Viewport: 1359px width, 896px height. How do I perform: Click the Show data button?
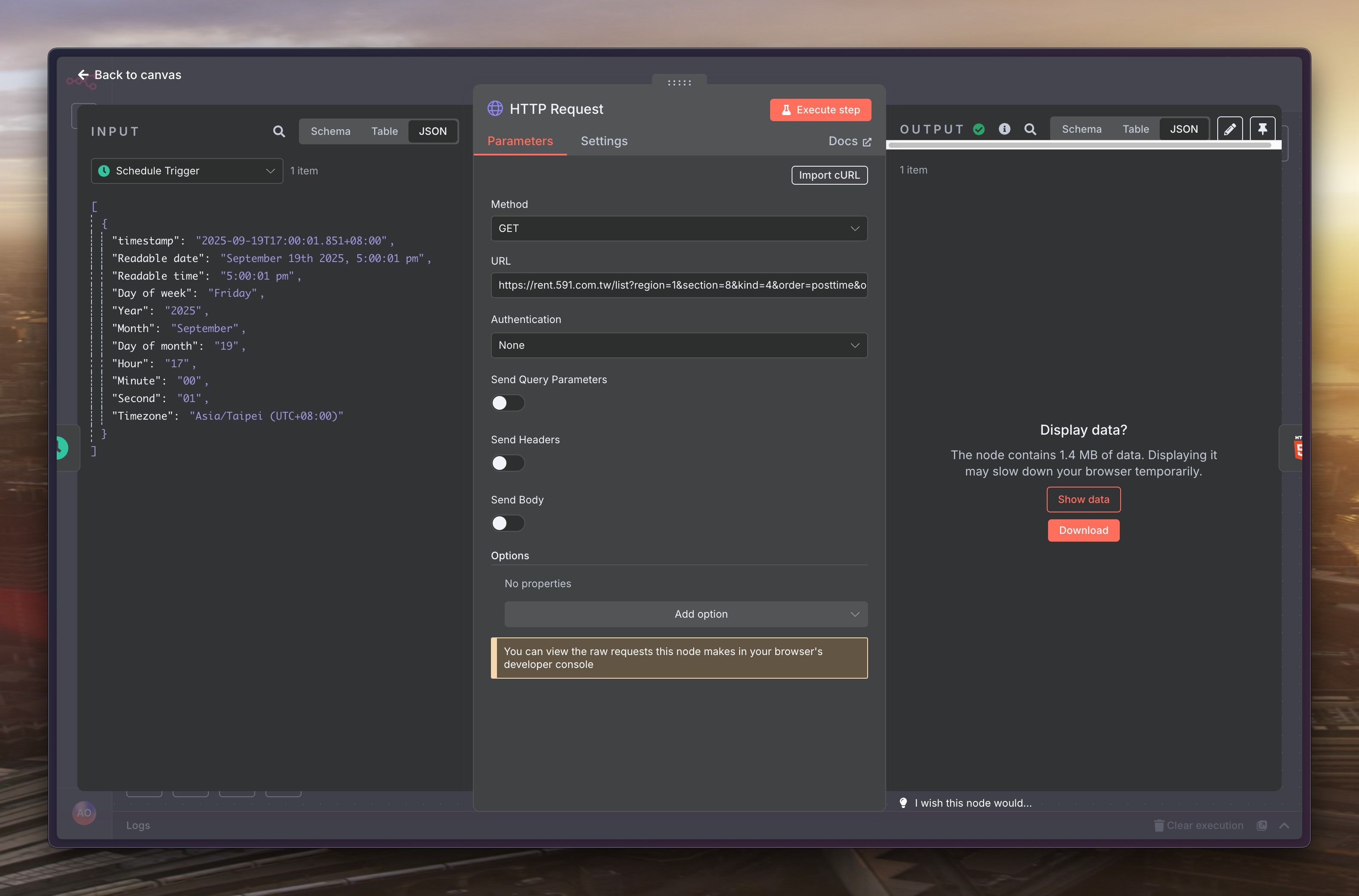point(1083,500)
